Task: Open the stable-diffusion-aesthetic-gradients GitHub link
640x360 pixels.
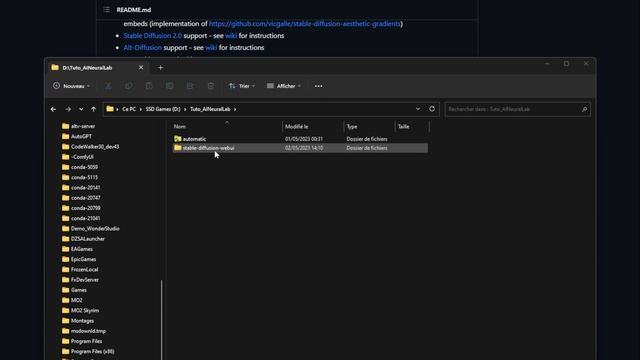Action: [x=304, y=24]
